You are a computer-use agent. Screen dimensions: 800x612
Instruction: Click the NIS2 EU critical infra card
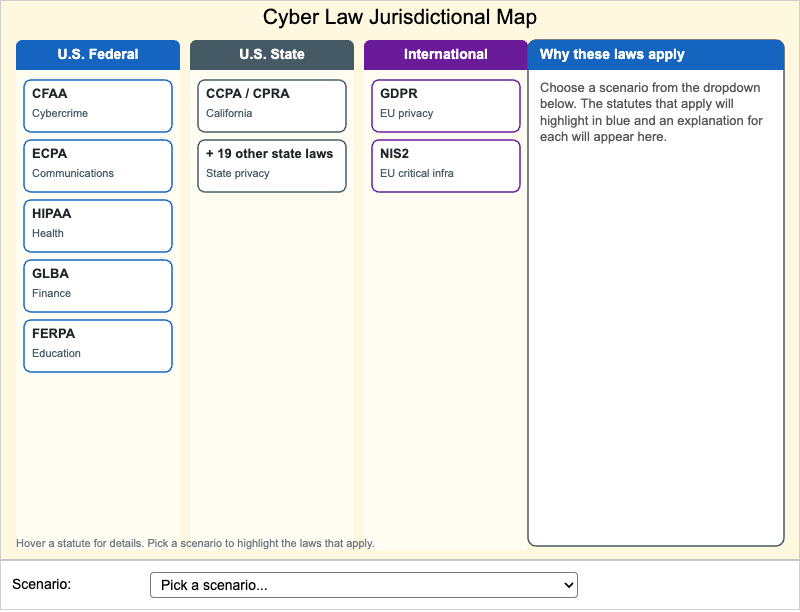446,166
